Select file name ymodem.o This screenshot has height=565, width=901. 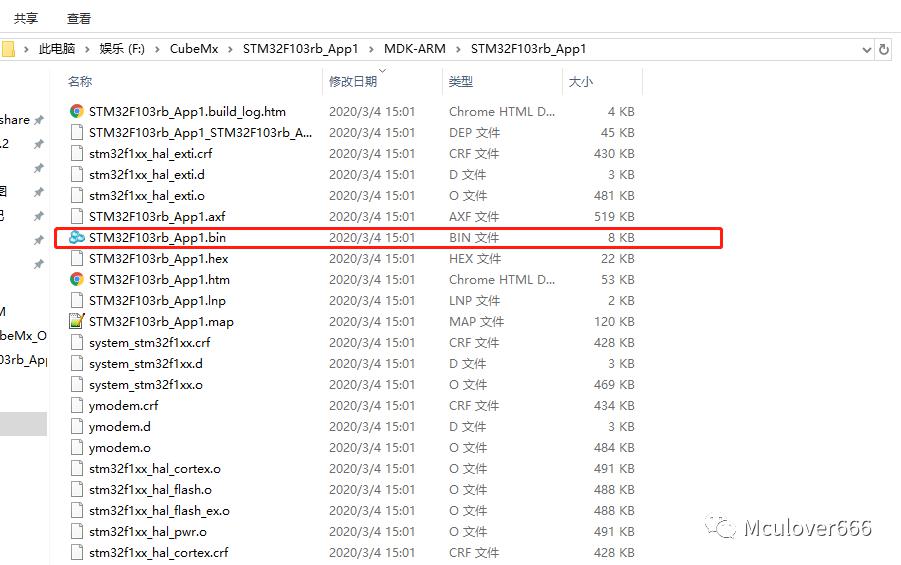(x=120, y=448)
